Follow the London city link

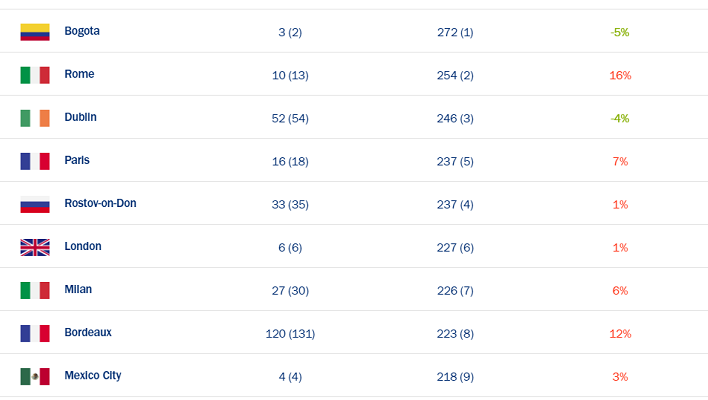83,247
